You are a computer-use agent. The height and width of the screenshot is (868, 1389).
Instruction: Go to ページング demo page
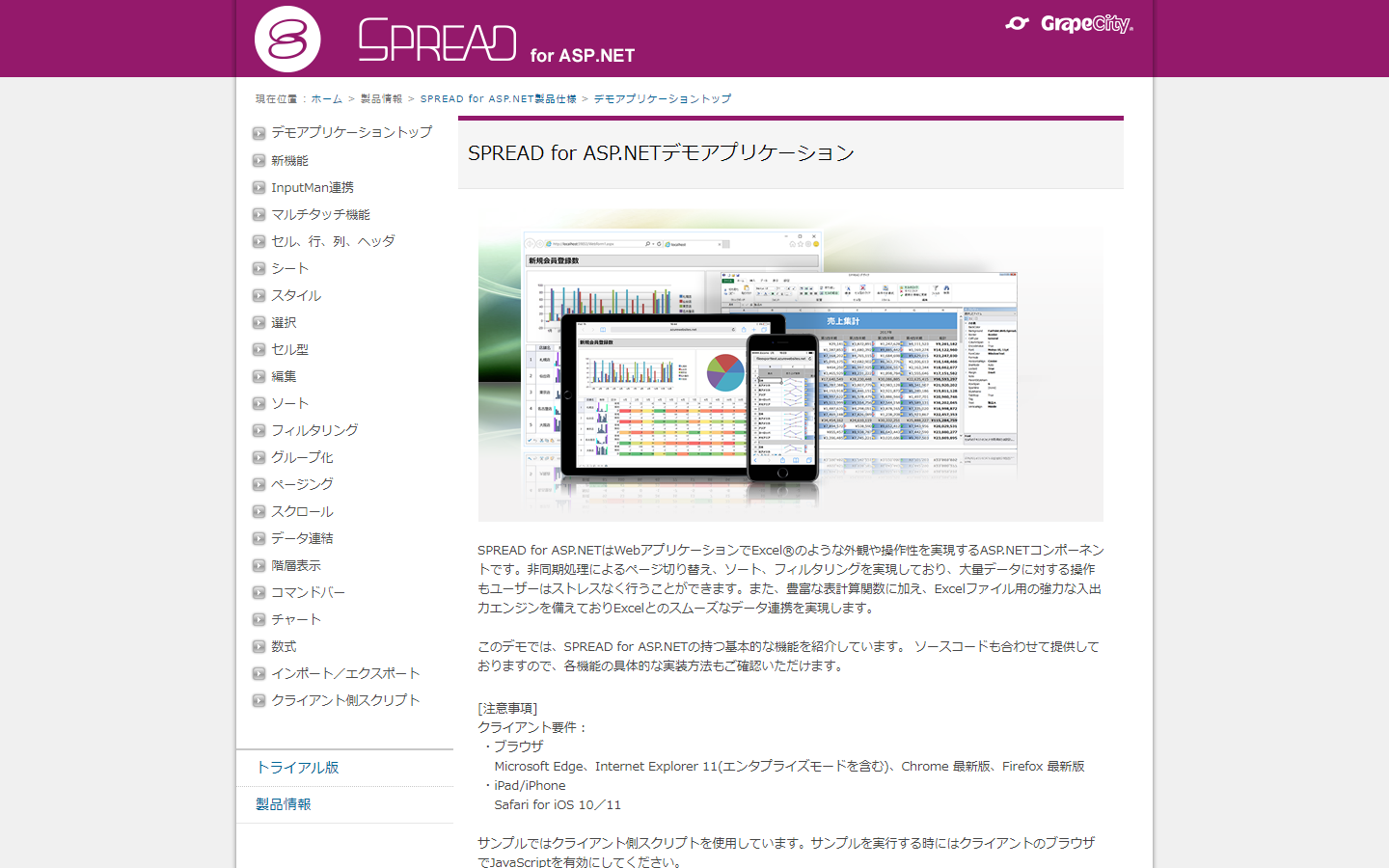coord(302,484)
